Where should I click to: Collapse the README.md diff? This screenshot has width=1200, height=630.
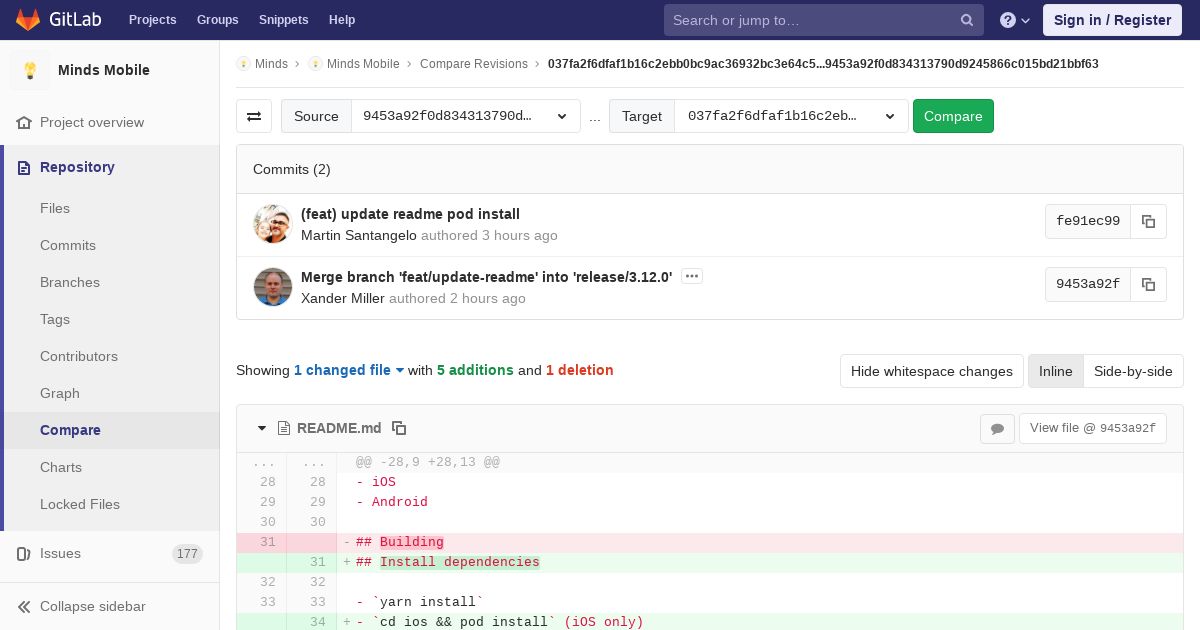(262, 428)
